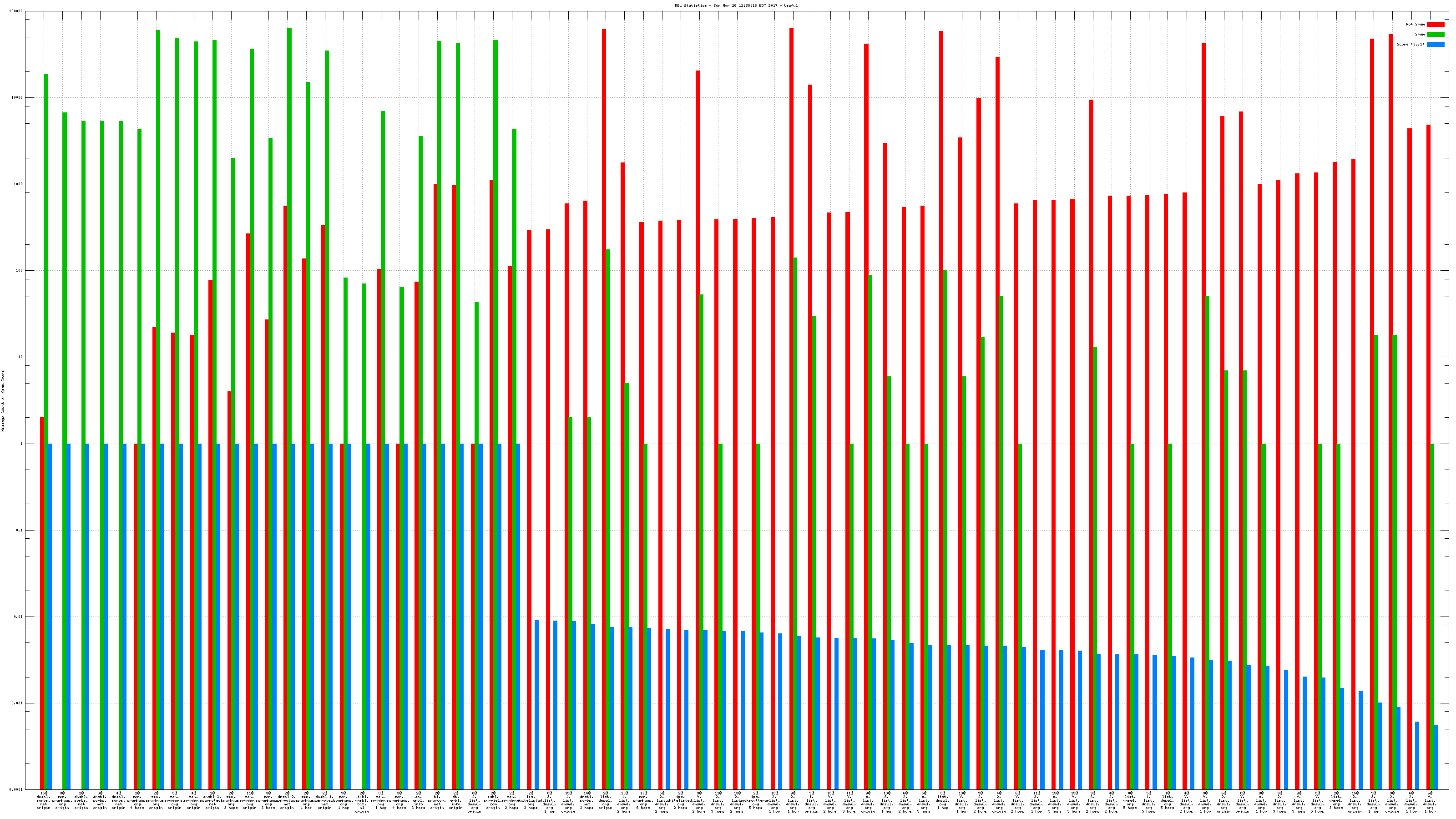This screenshot has width=1456, height=819.
Task: Click the 0.0001 y-axis tick label
Action: (17, 789)
